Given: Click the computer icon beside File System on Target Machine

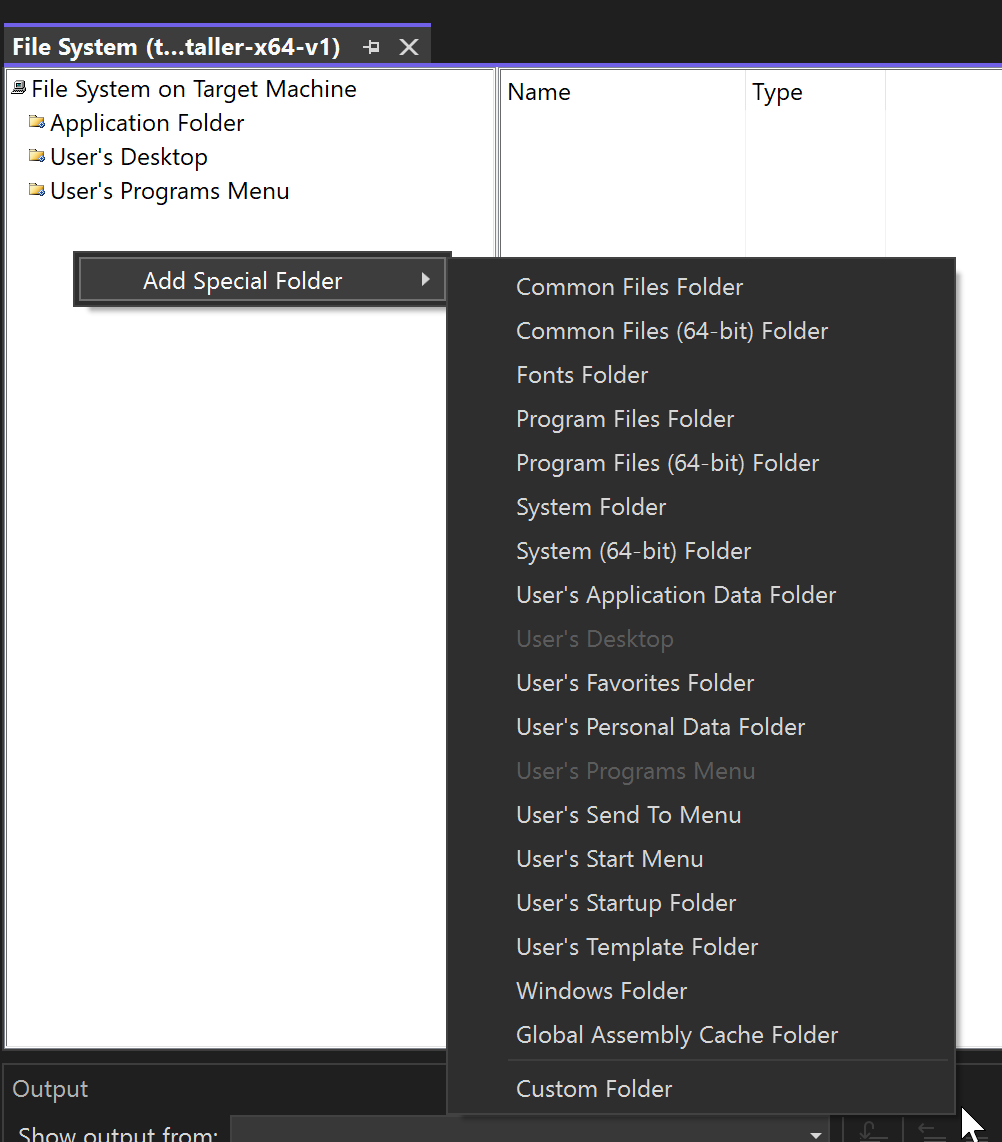Looking at the screenshot, I should click(18, 89).
